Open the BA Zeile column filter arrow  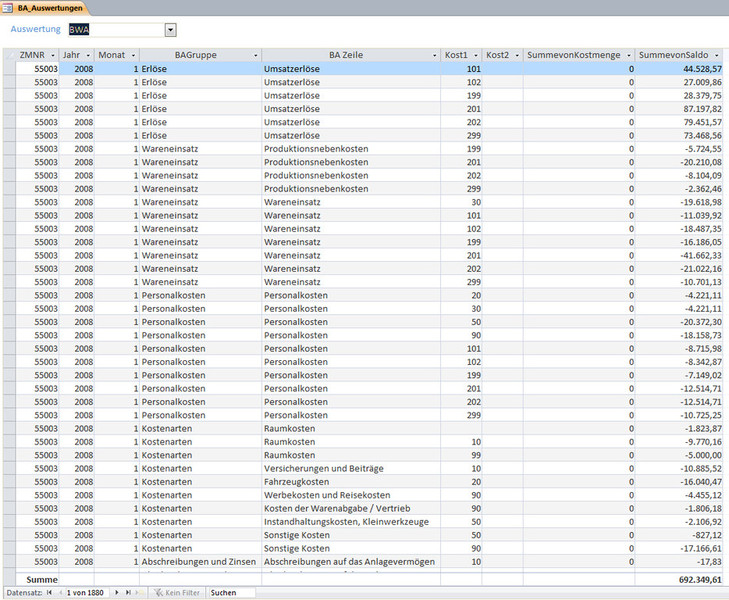tap(435, 55)
